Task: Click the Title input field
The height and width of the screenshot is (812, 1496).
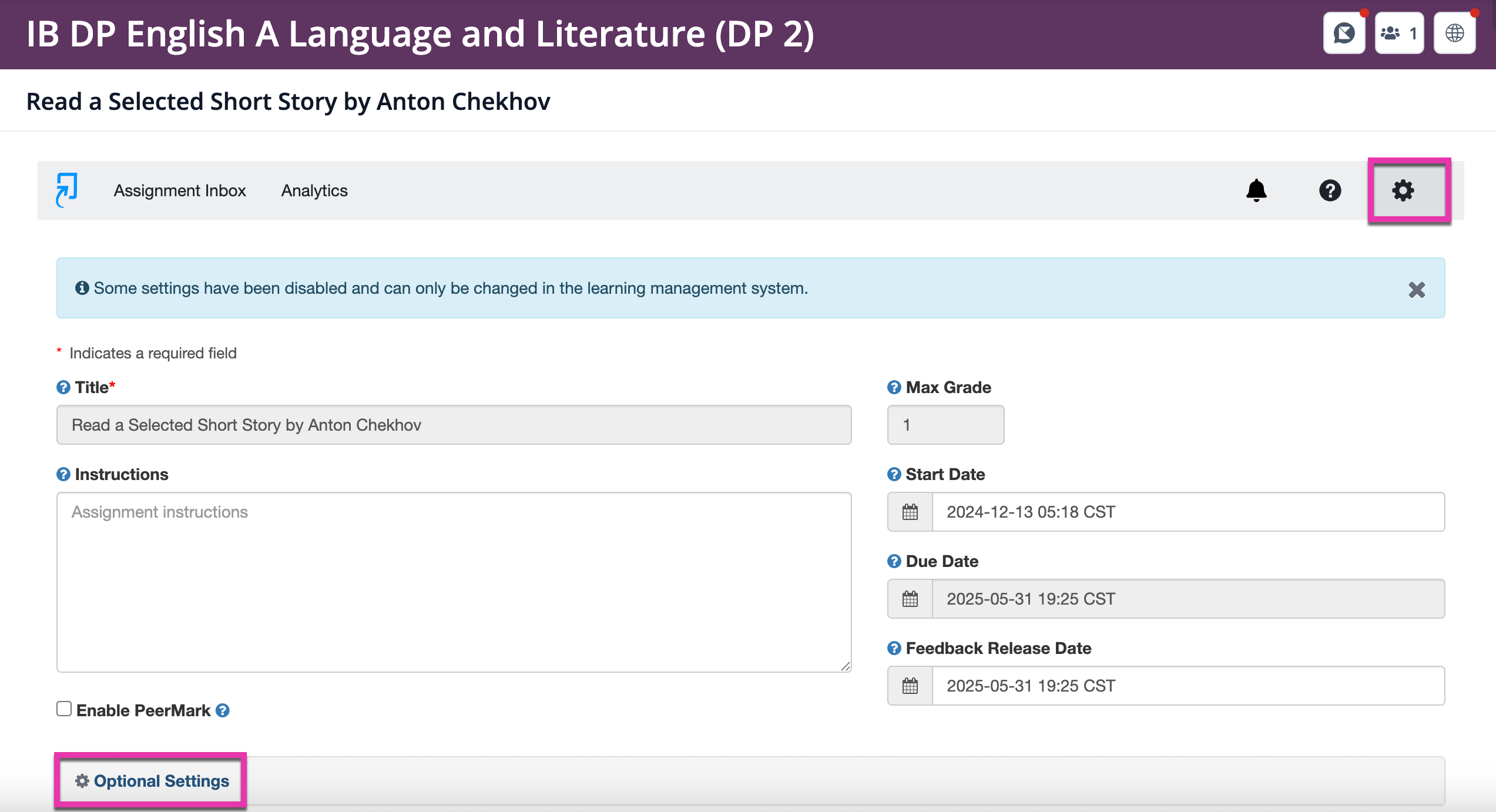Action: click(x=454, y=425)
